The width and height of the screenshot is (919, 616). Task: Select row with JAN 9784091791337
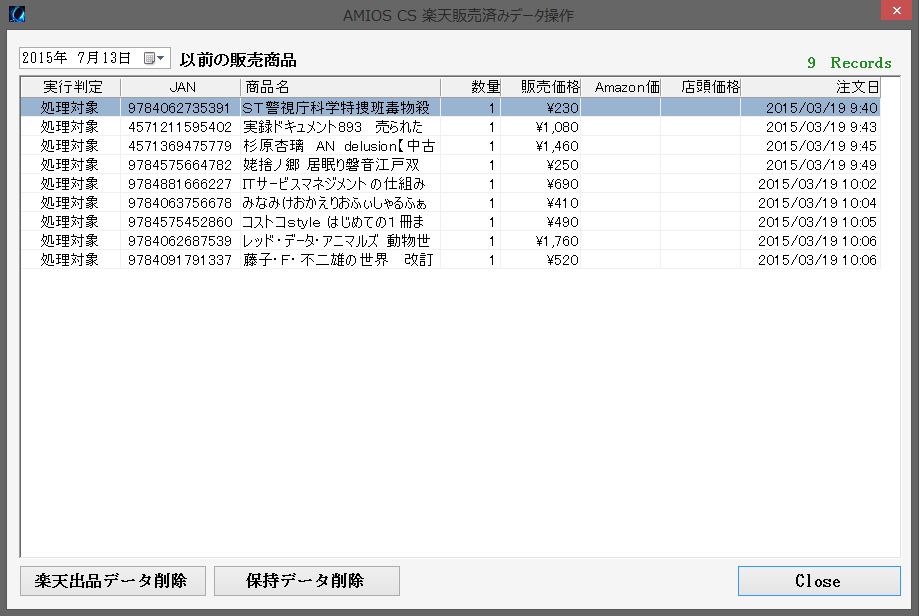tap(450, 260)
